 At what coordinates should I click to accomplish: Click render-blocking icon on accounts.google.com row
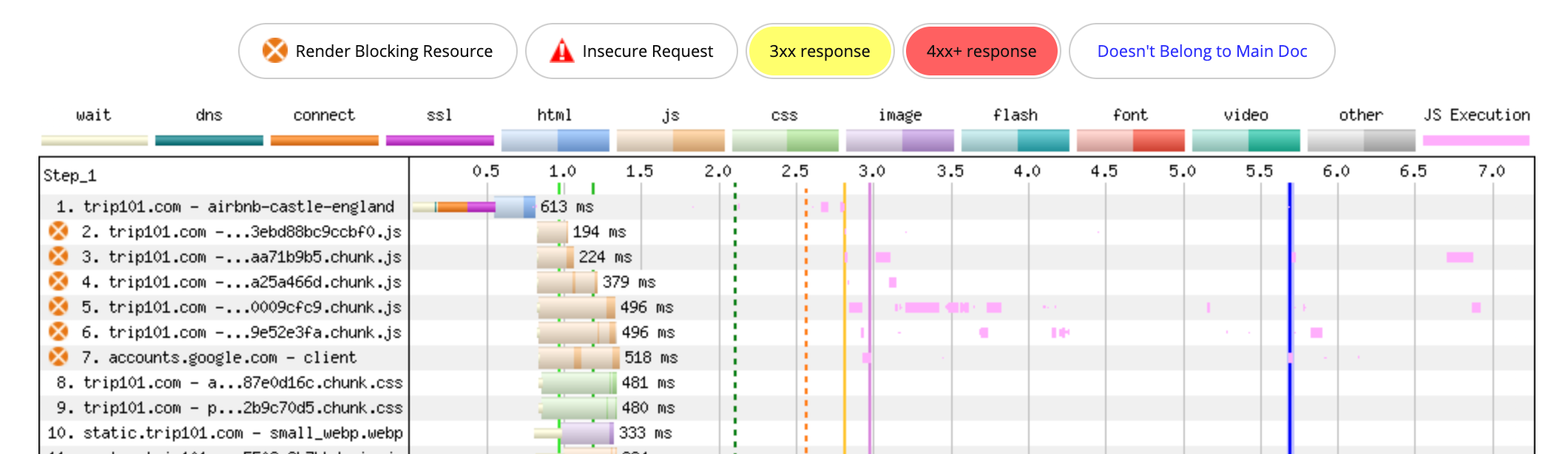58,357
